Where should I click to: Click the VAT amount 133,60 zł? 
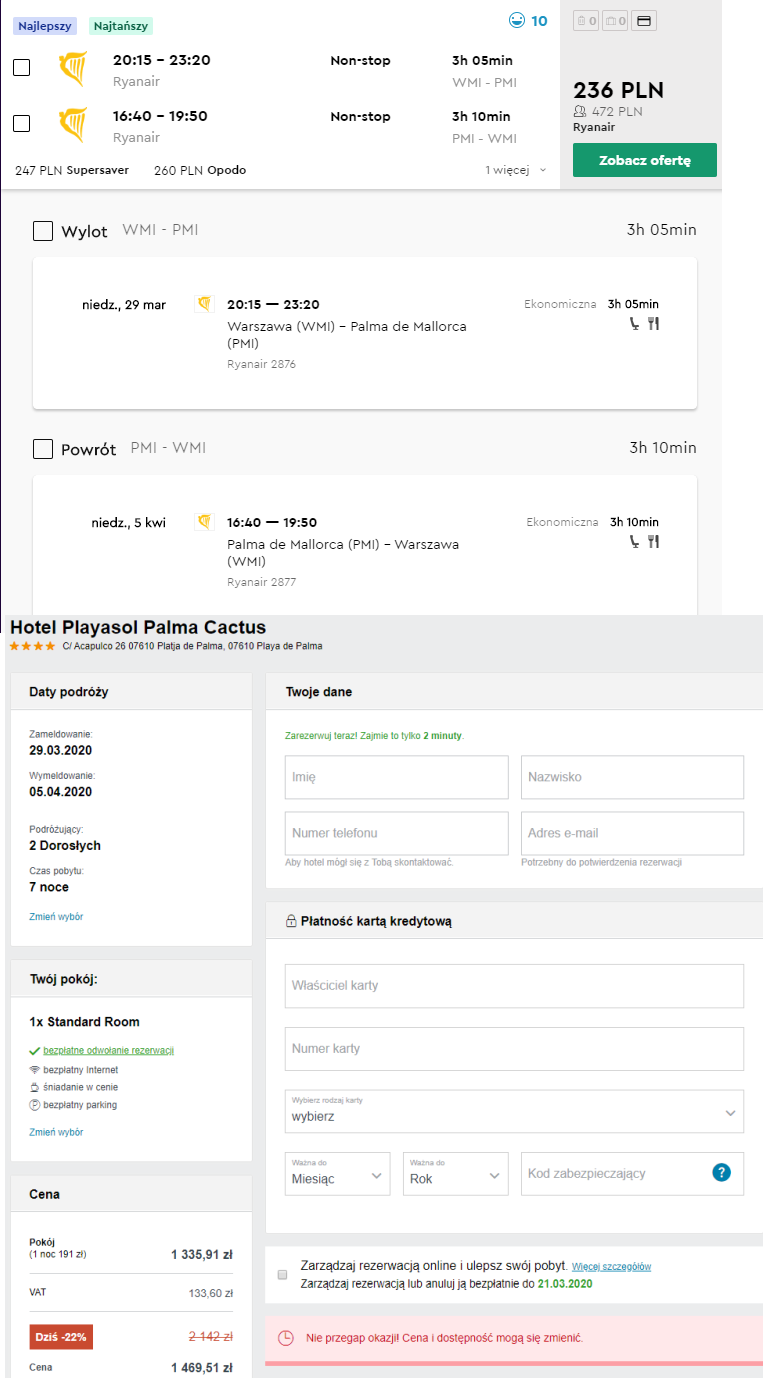click(x=211, y=1293)
